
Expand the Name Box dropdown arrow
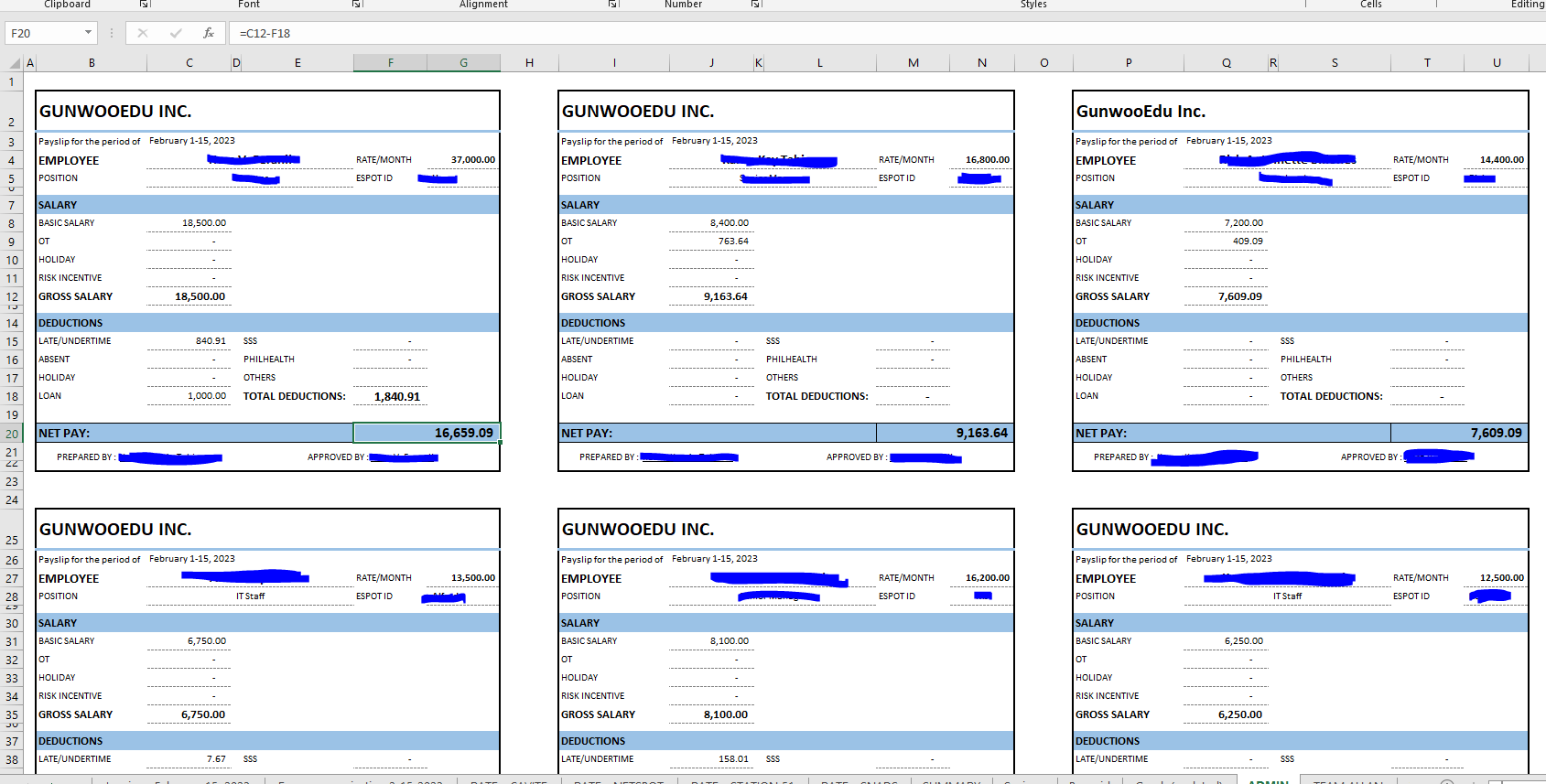tap(88, 33)
